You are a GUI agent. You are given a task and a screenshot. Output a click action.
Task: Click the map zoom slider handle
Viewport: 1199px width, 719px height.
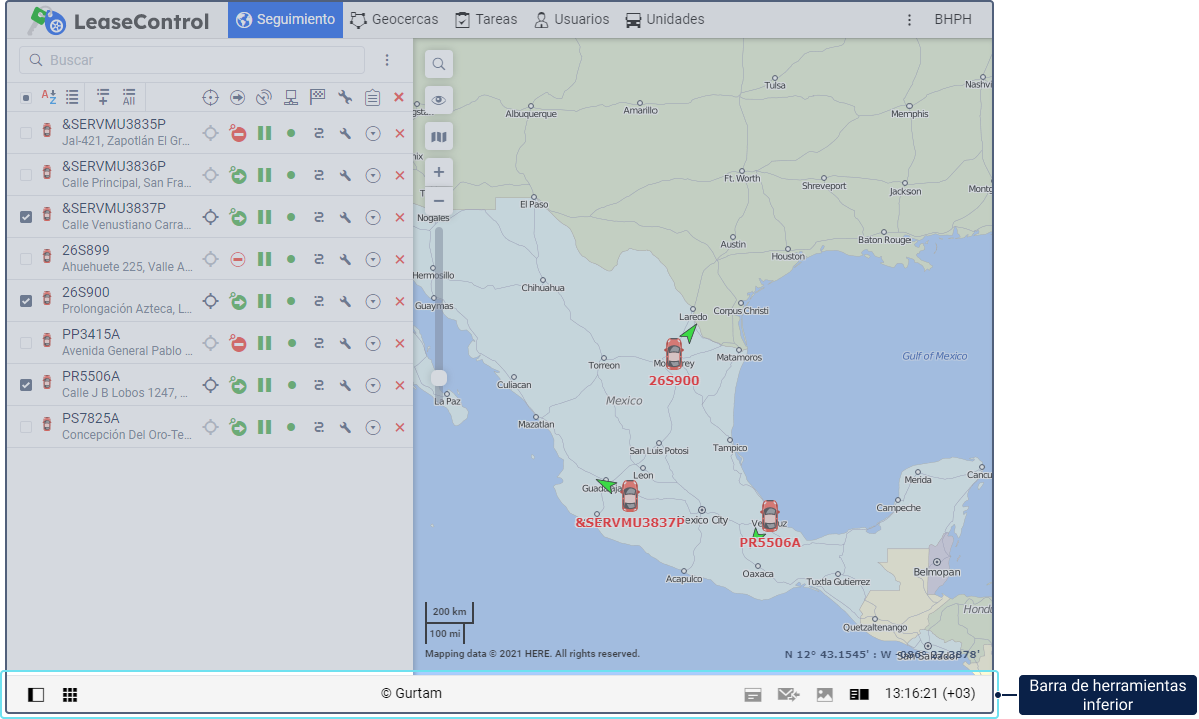point(439,377)
